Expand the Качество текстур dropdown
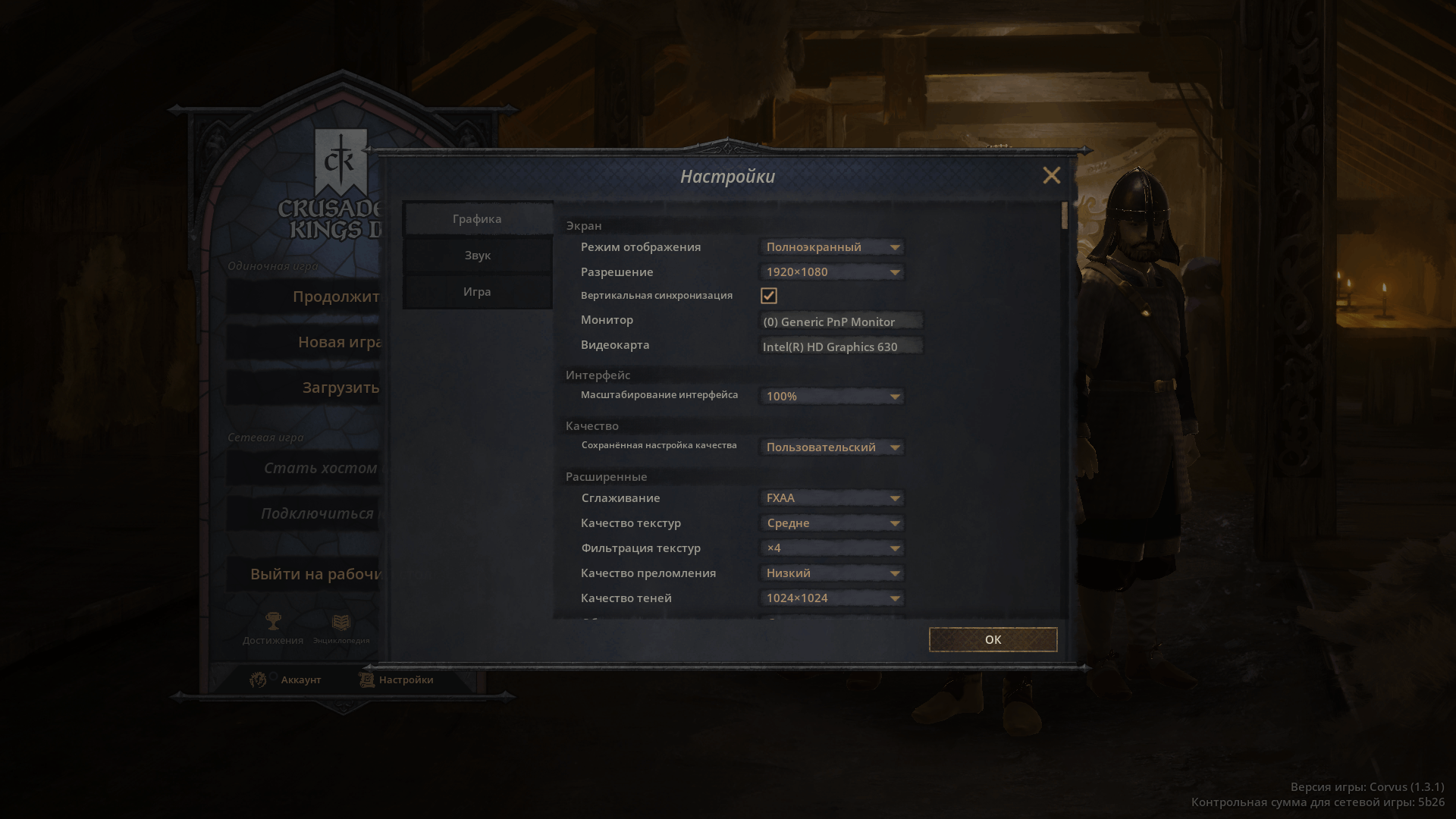Screen dimensions: 1456x819 pos(831,522)
